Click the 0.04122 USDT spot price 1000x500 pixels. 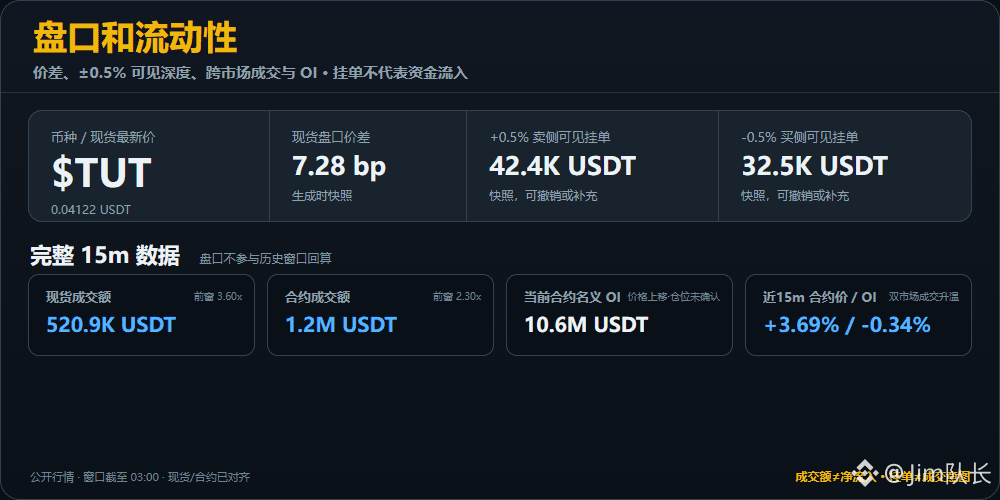tap(91, 209)
